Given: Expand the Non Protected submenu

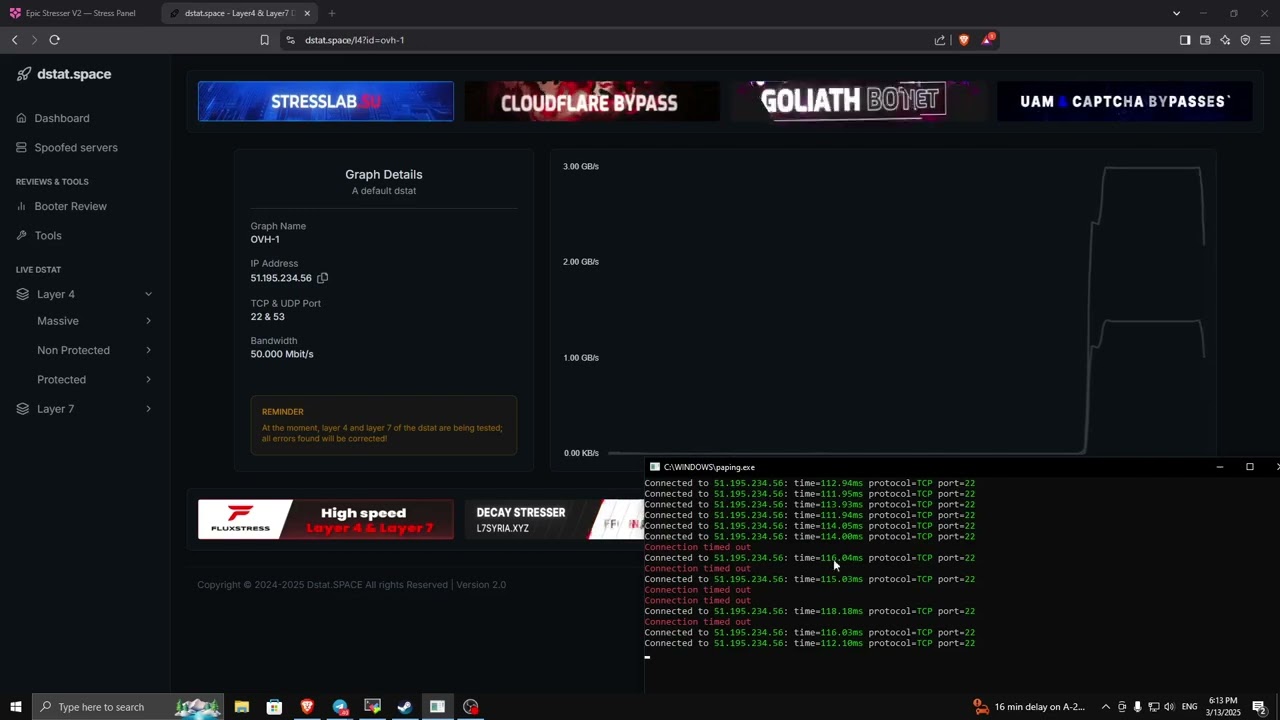Looking at the screenshot, I should tap(148, 350).
